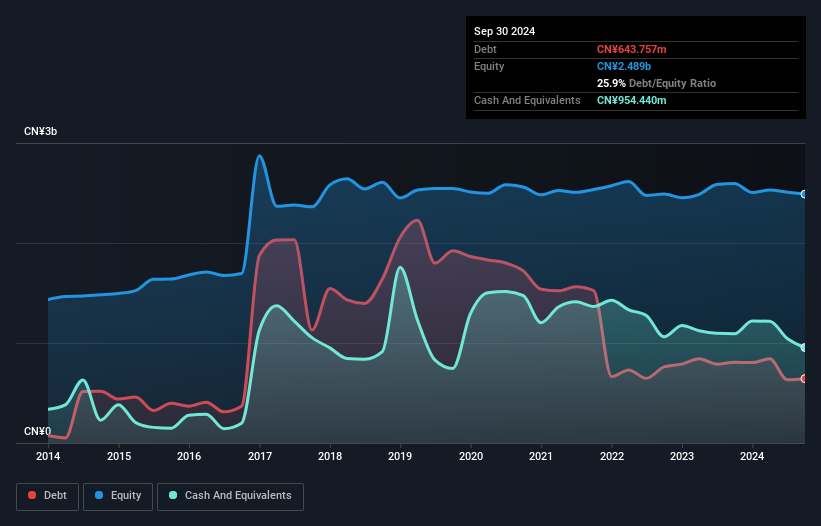This screenshot has height=526, width=821.
Task: Click the blue Equity legend dot
Action: pos(99,495)
